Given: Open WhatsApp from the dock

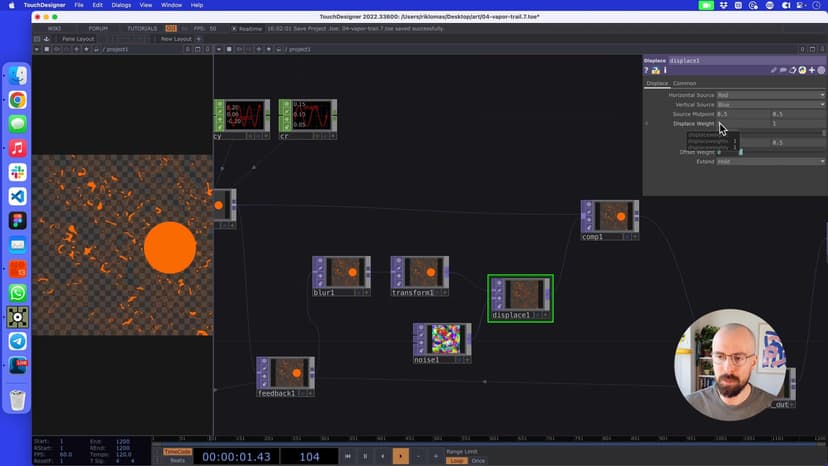Looking at the screenshot, I should (17, 292).
